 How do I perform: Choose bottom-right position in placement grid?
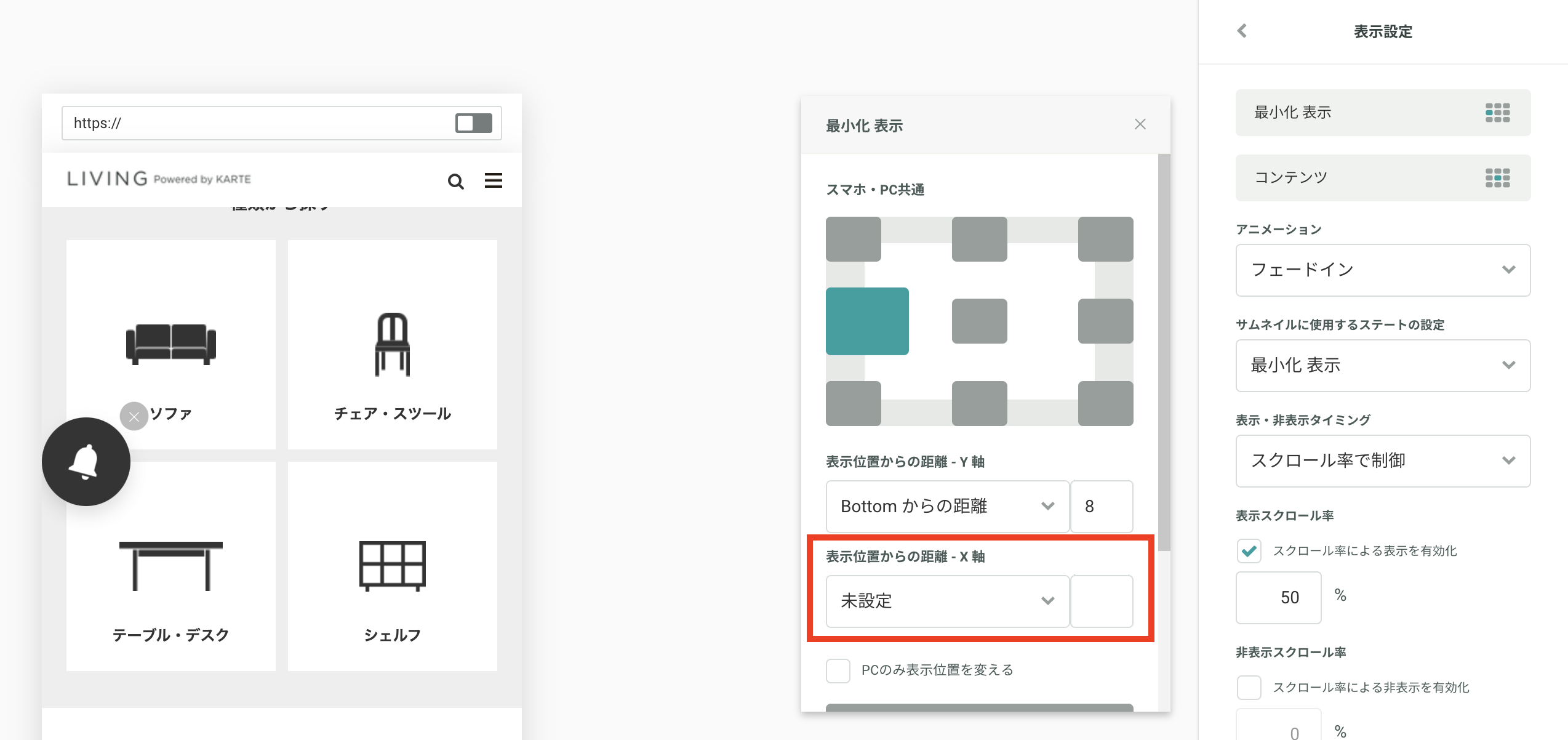coord(1106,403)
